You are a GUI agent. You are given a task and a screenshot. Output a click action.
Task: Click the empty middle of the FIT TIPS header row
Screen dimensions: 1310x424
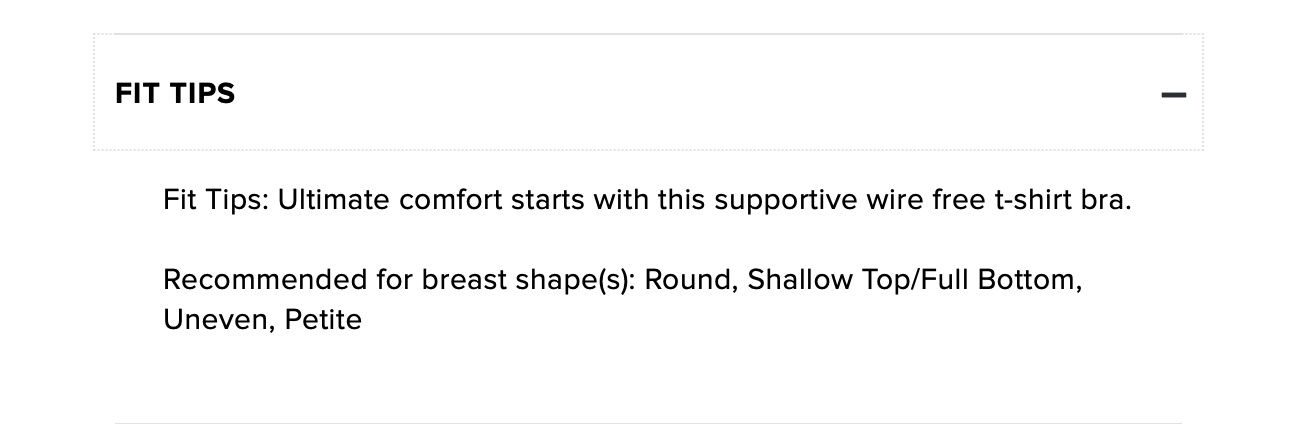[650, 94]
